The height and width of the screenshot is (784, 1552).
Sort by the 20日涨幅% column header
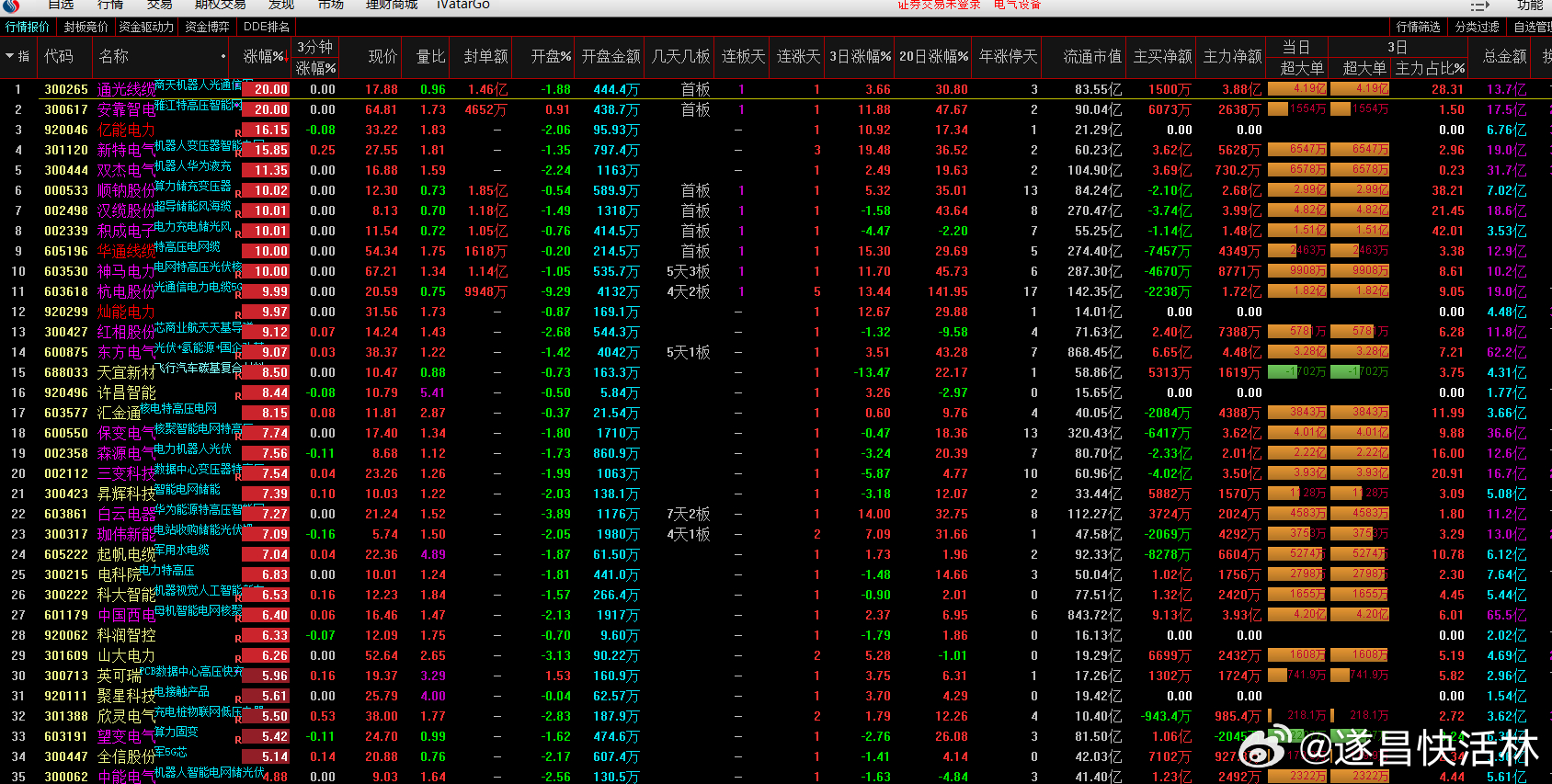pos(934,56)
